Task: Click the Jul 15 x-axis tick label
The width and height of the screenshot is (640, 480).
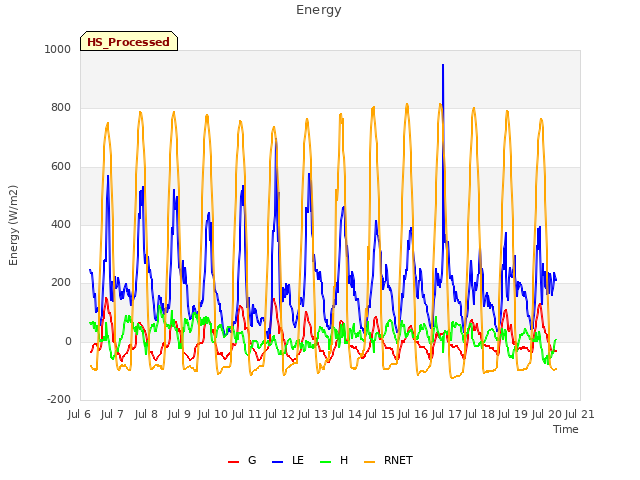Action: point(380,415)
